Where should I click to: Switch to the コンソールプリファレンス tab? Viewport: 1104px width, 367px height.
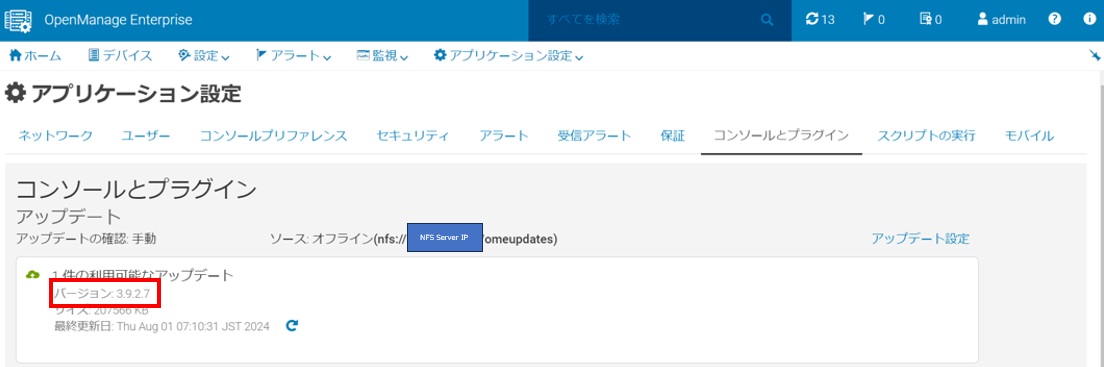pos(273,136)
